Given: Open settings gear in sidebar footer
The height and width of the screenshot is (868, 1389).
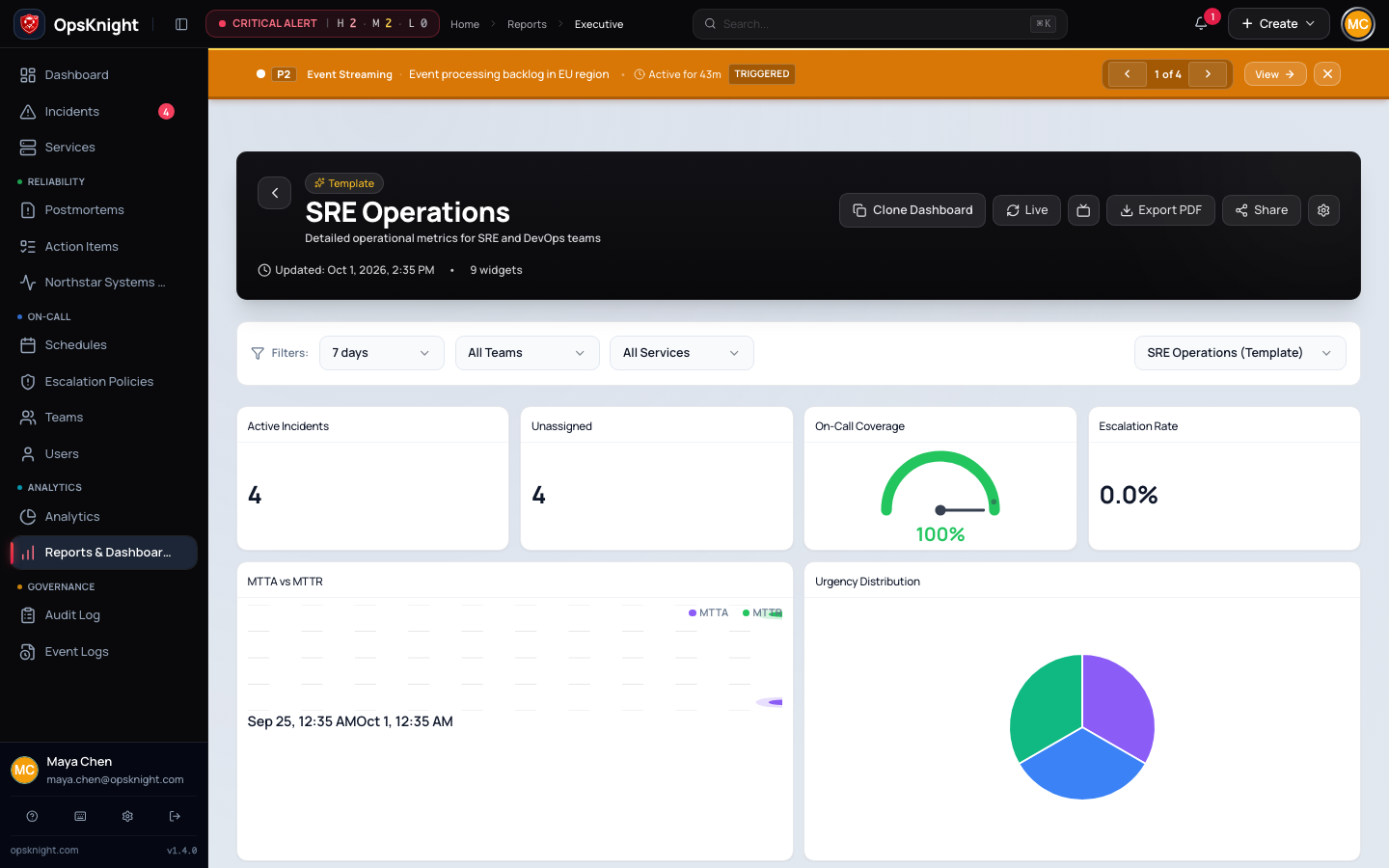Looking at the screenshot, I should click(x=127, y=816).
